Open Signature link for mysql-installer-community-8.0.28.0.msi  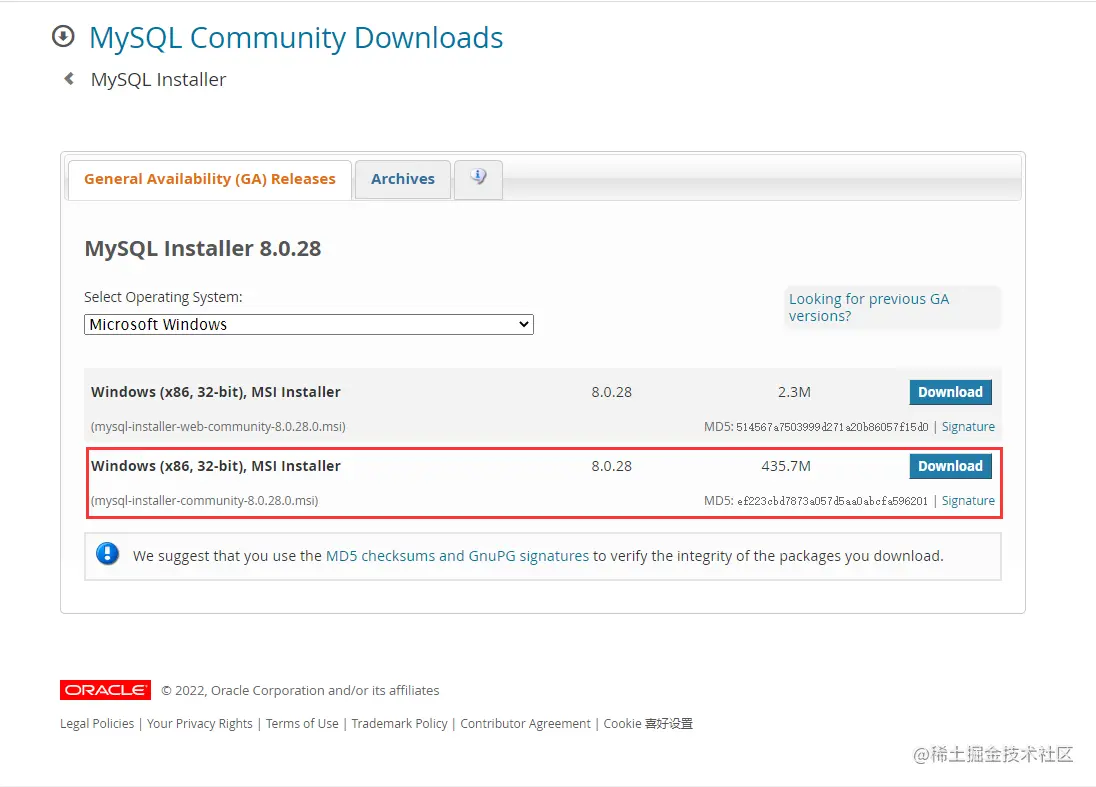click(x=968, y=500)
